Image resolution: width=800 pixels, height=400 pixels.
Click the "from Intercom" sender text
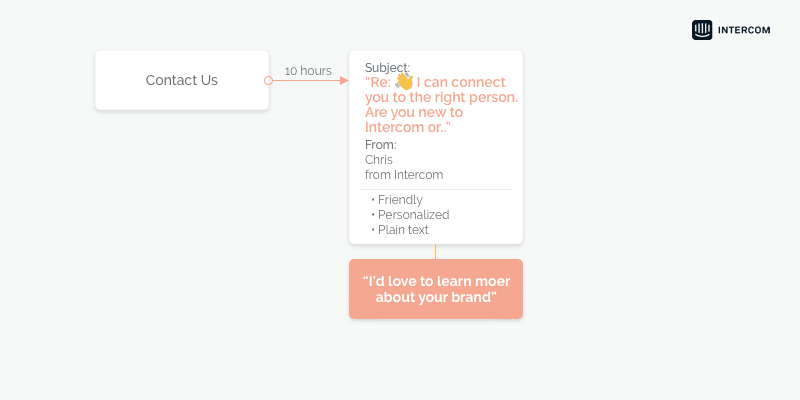pos(404,175)
